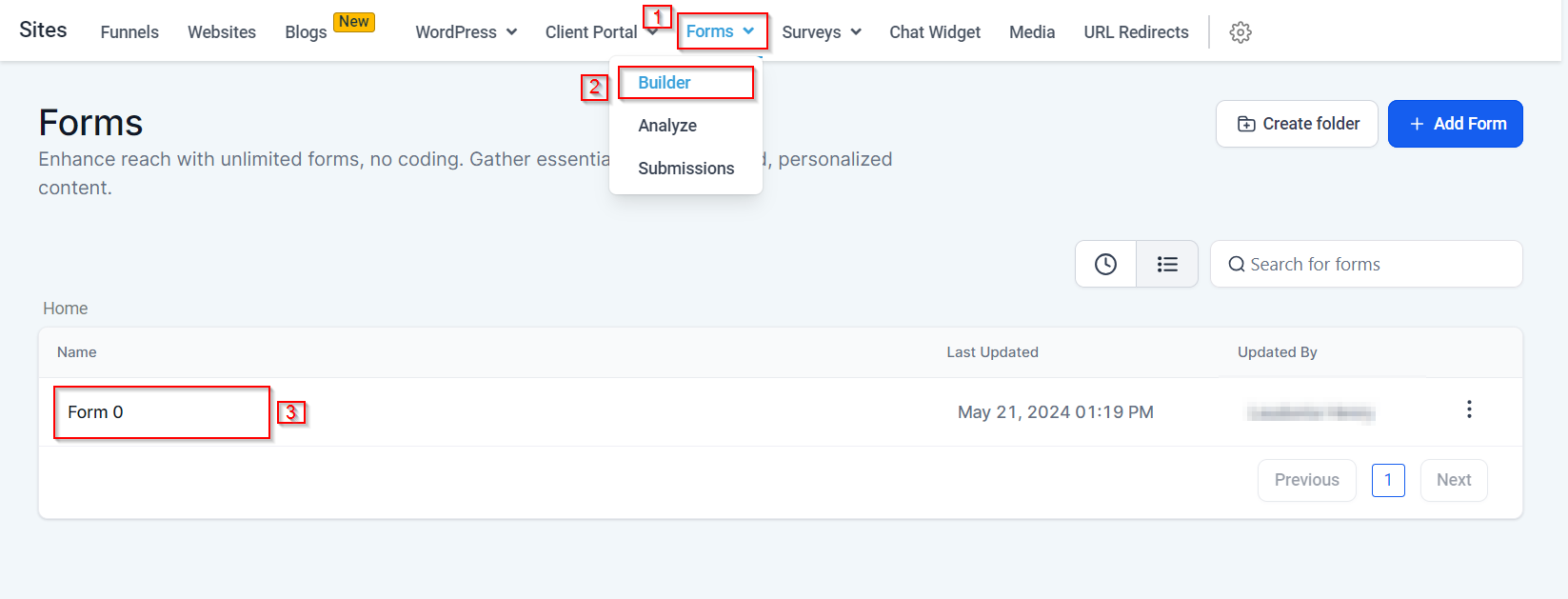Select Analyze from Forms menu
The width and height of the screenshot is (1568, 599).
[667, 126]
